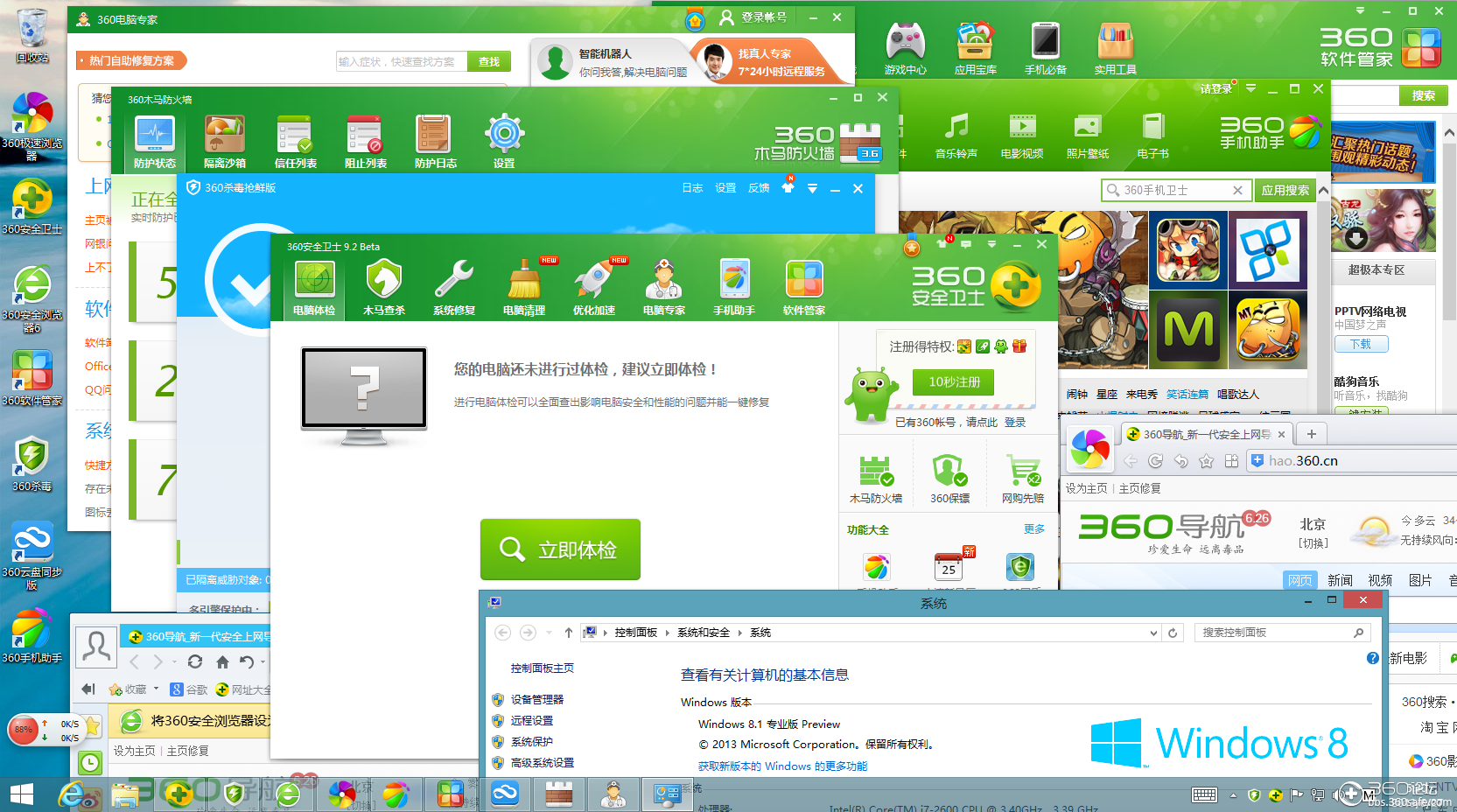Click 设置 in 360杀毒 title bar
Image resolution: width=1457 pixels, height=812 pixels.
tap(725, 188)
